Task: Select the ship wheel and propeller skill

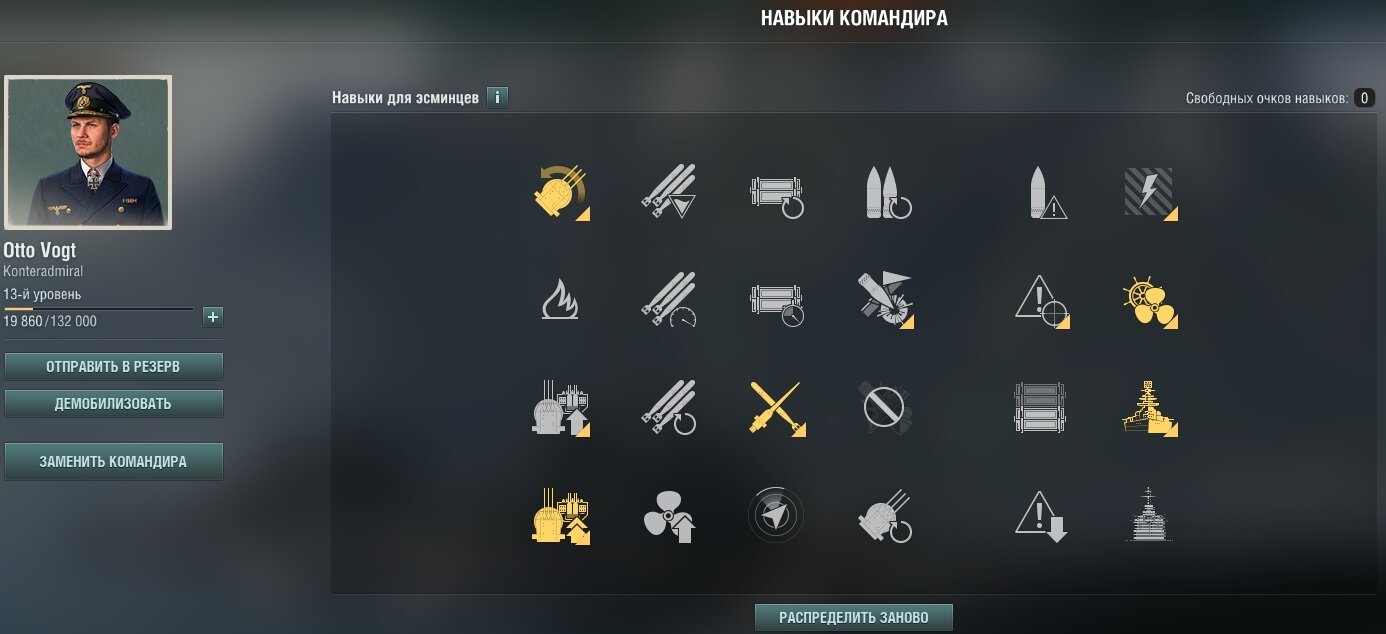Action: (x=1149, y=301)
